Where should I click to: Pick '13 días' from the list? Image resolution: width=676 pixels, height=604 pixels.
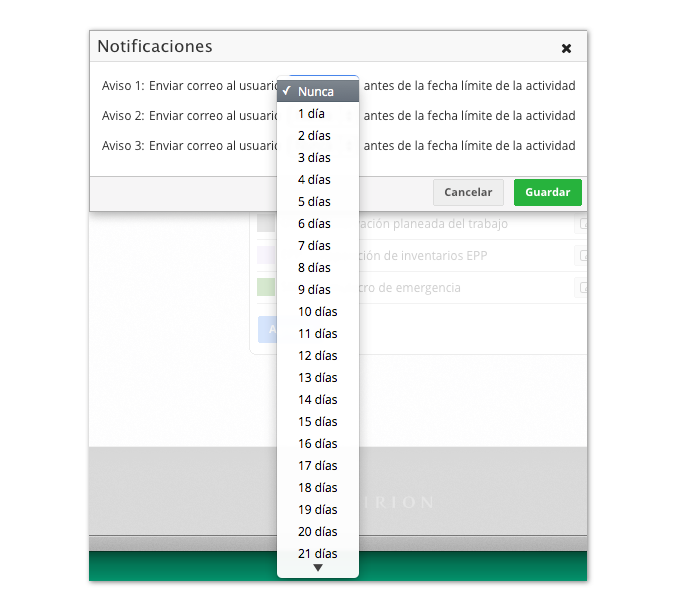pos(318,377)
